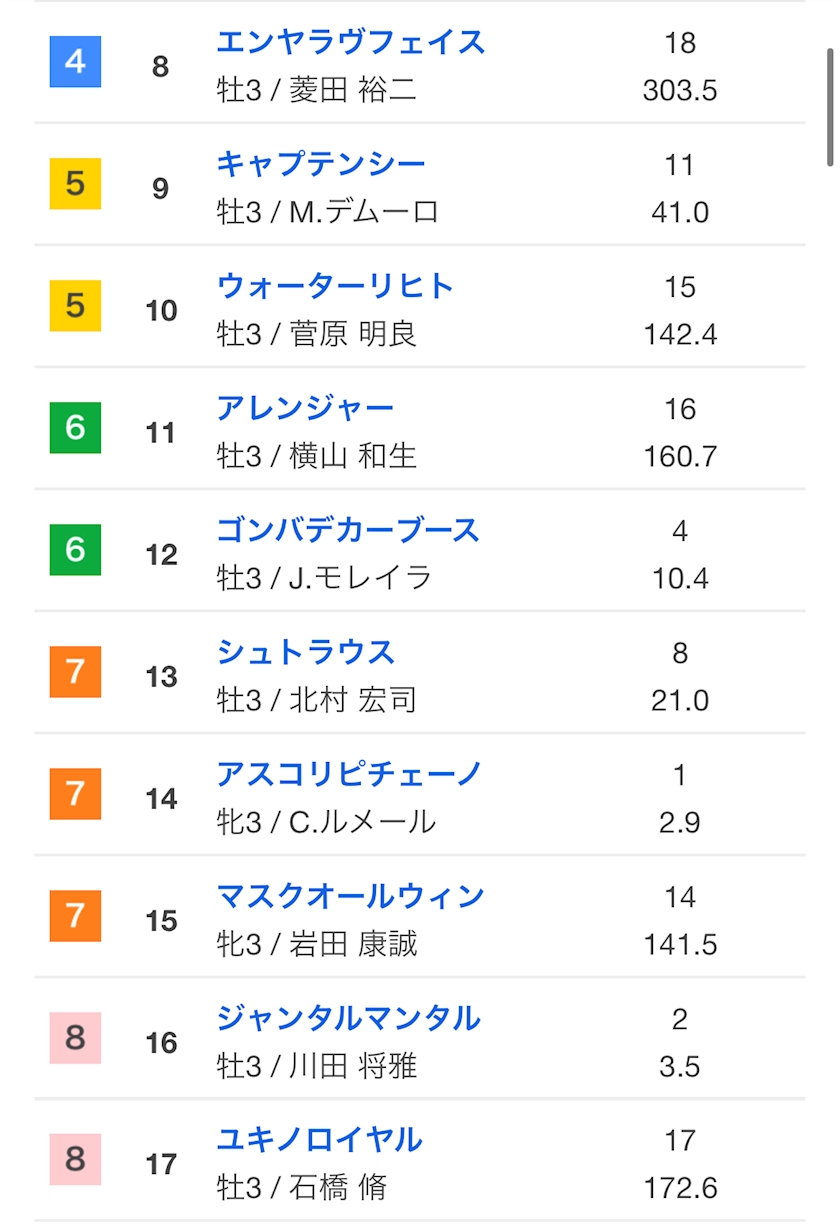The height and width of the screenshot is (1224, 840).
Task: Click orange bracket 7 badge for horse 13
Action: (x=76, y=672)
